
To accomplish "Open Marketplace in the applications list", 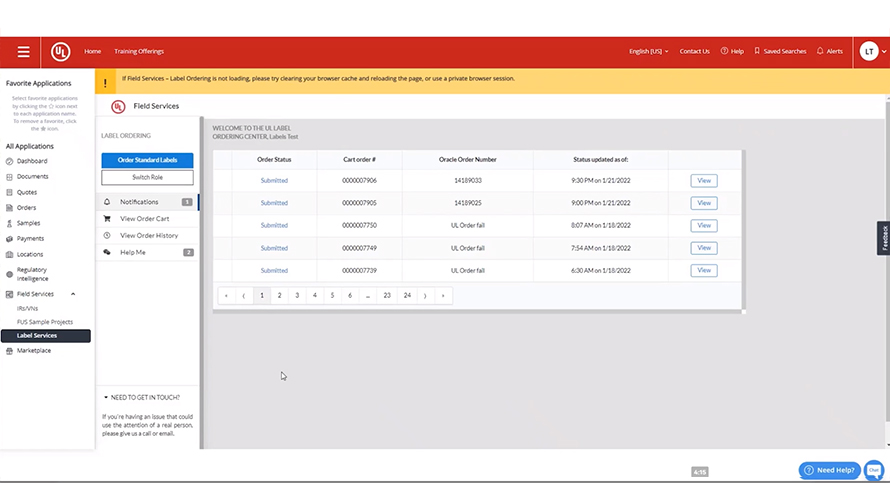I will (33, 351).
